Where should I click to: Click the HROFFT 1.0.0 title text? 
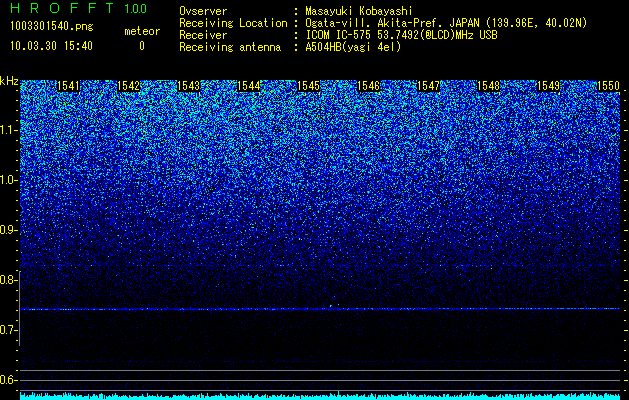(x=79, y=8)
